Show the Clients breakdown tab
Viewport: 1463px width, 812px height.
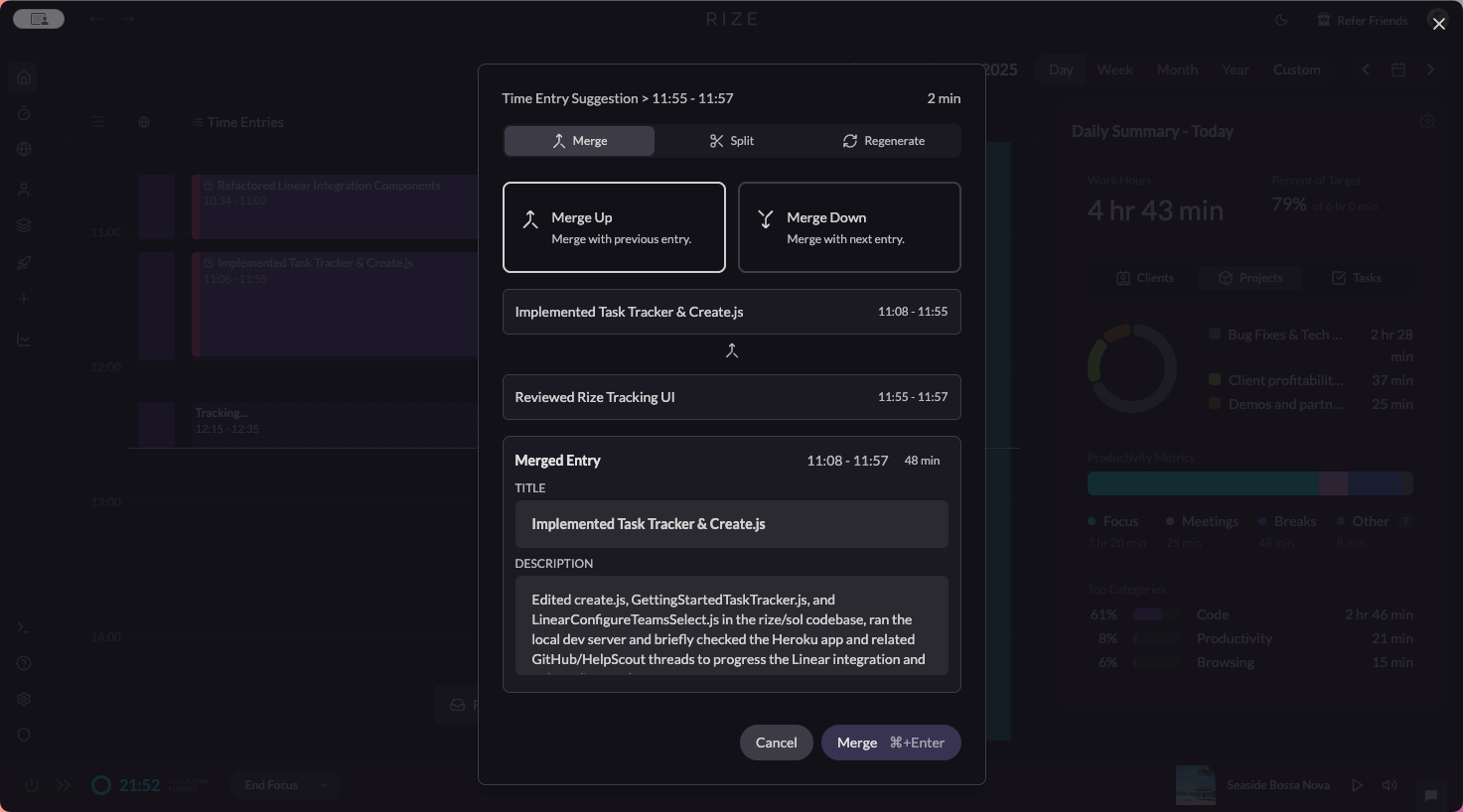click(1144, 278)
